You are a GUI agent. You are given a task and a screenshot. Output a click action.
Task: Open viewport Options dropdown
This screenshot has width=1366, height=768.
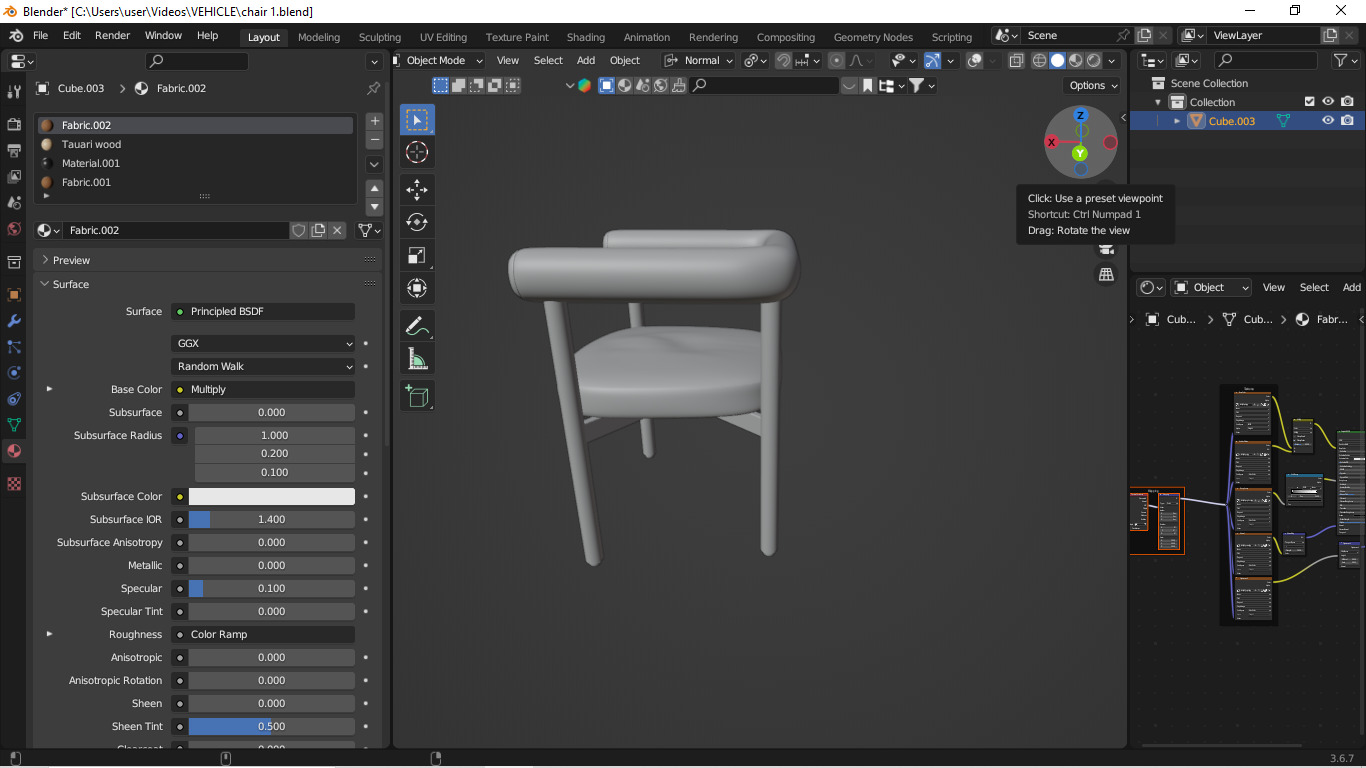click(x=1091, y=85)
